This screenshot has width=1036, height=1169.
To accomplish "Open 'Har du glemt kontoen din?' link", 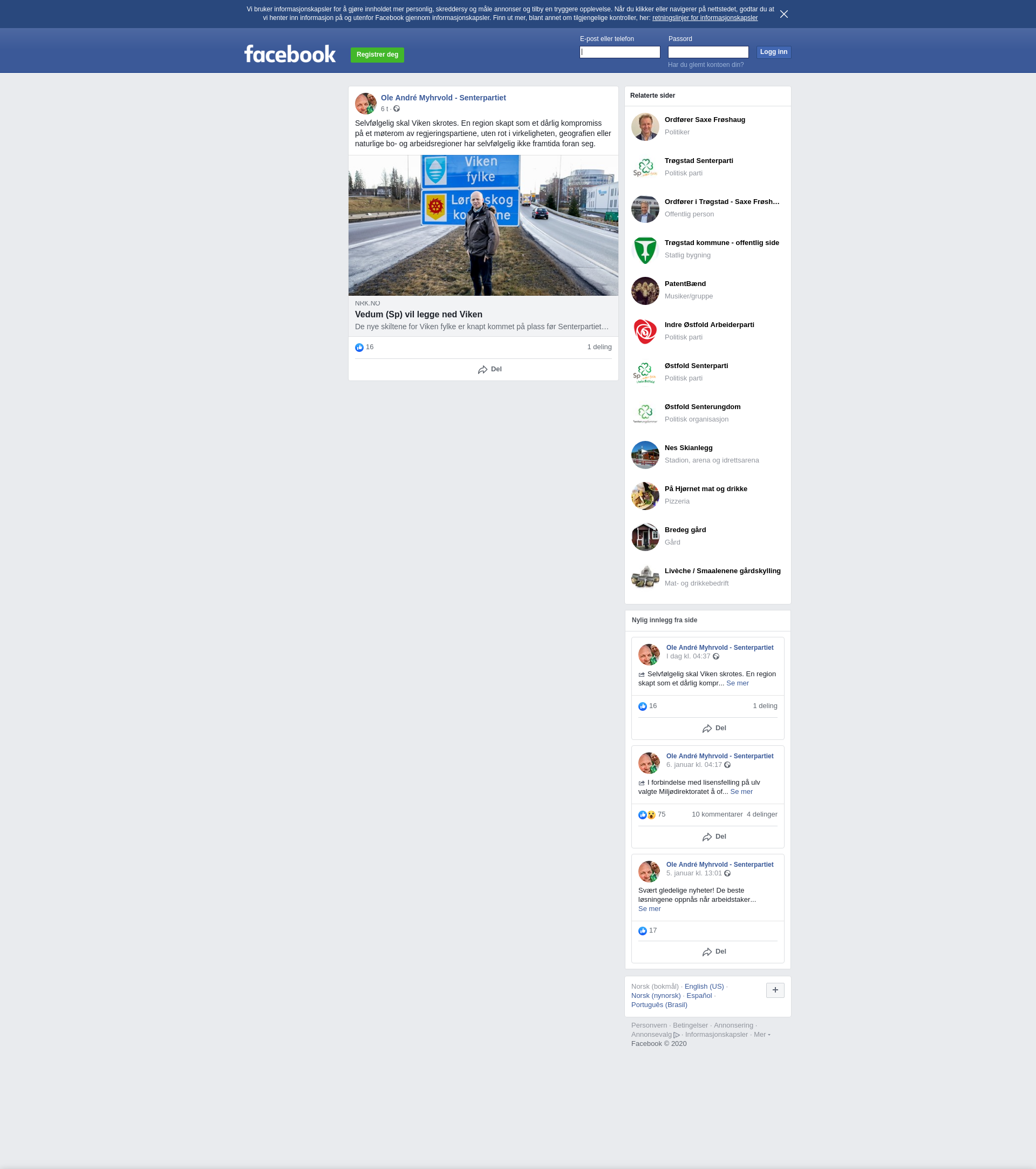I will point(706,65).
